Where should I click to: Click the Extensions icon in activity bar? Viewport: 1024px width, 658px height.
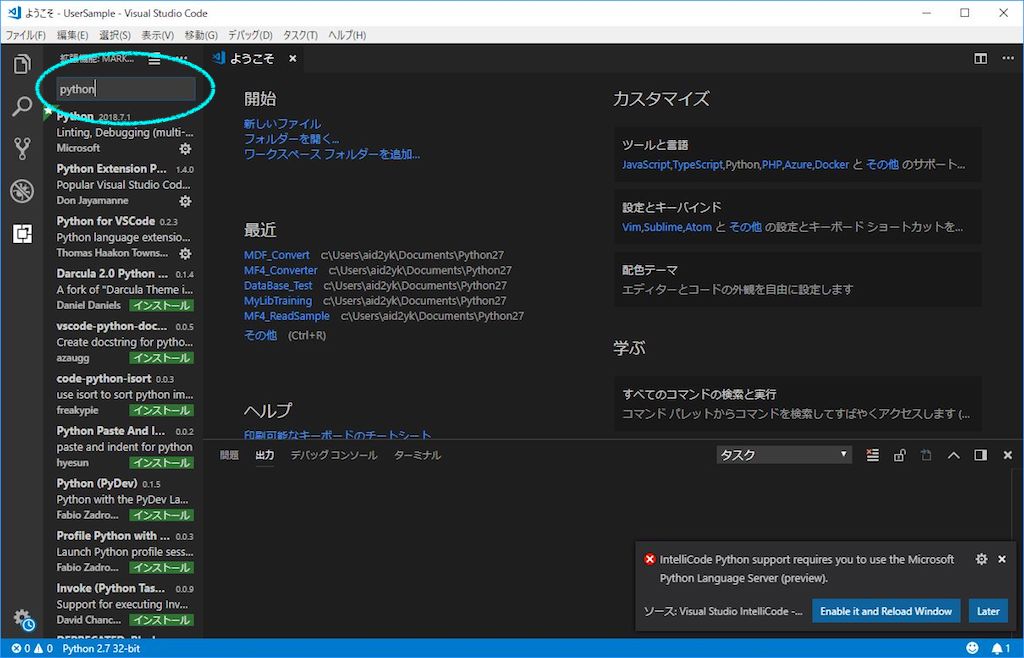point(22,234)
